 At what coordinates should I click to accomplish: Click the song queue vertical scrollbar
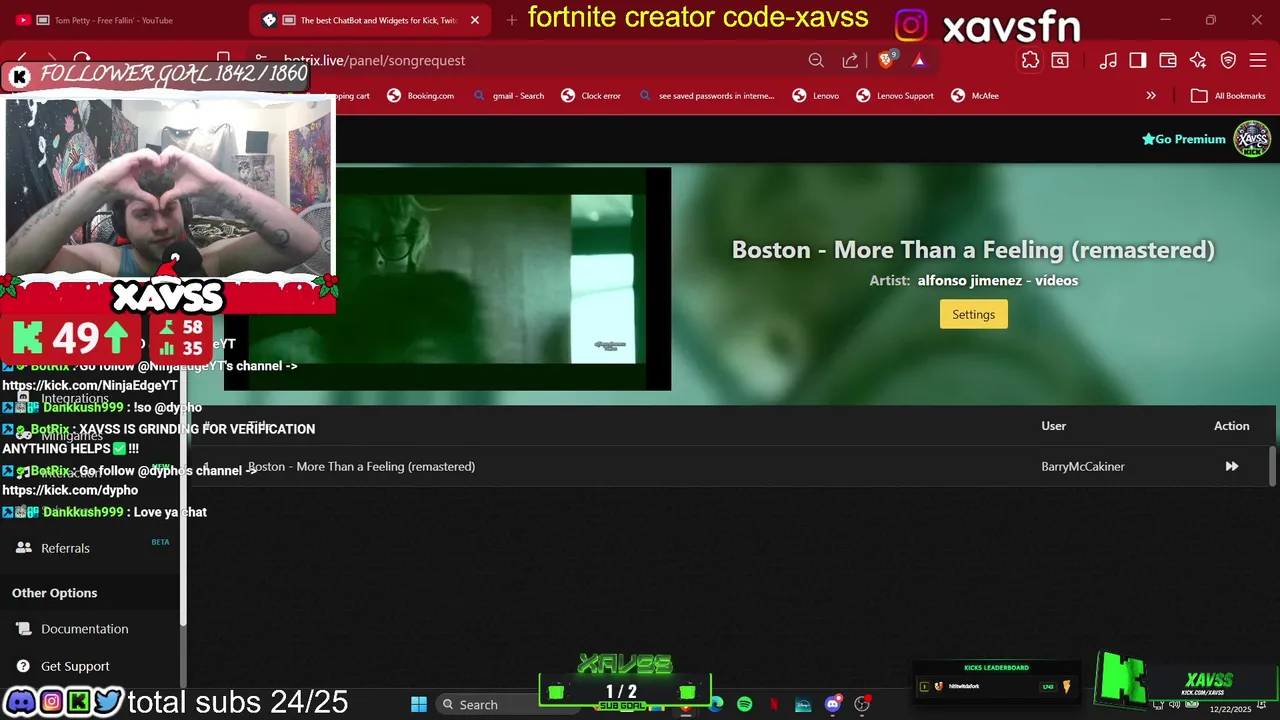1273,466
